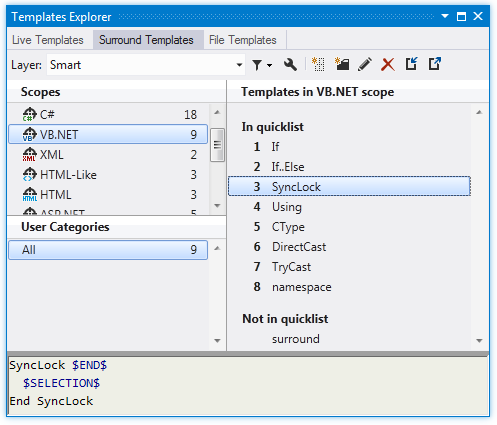Expand the filter dropdown arrow
The width and height of the screenshot is (497, 425).
(x=269, y=65)
